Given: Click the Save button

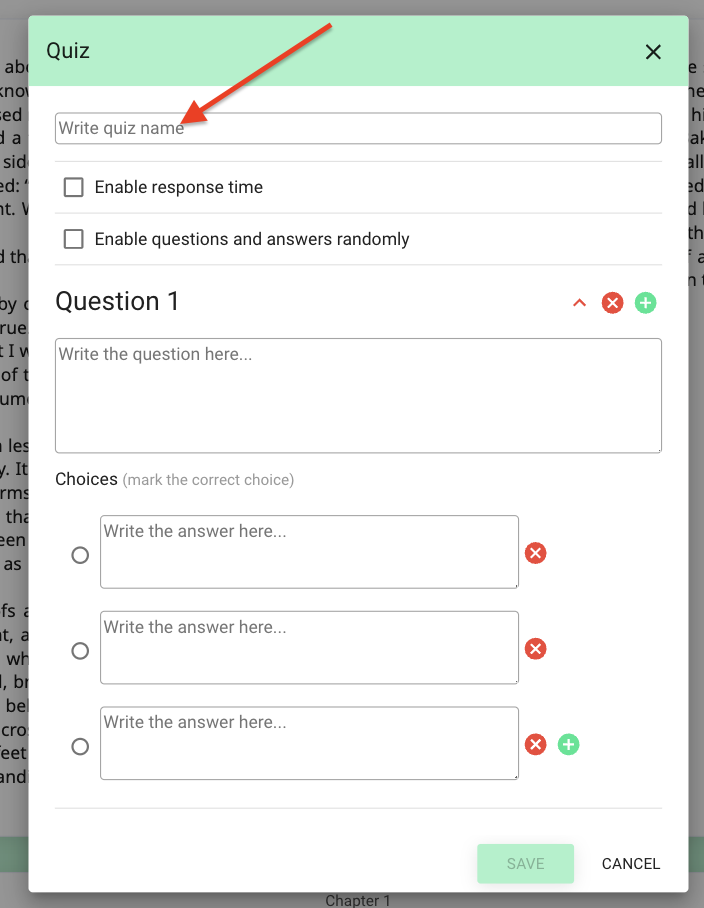Looking at the screenshot, I should click(525, 863).
